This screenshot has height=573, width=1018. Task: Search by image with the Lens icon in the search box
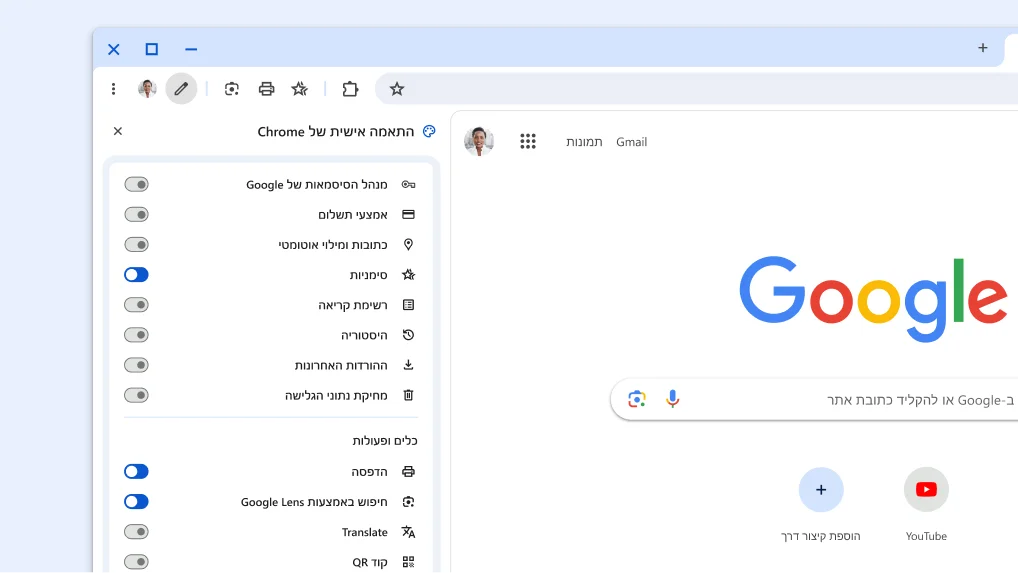point(637,399)
